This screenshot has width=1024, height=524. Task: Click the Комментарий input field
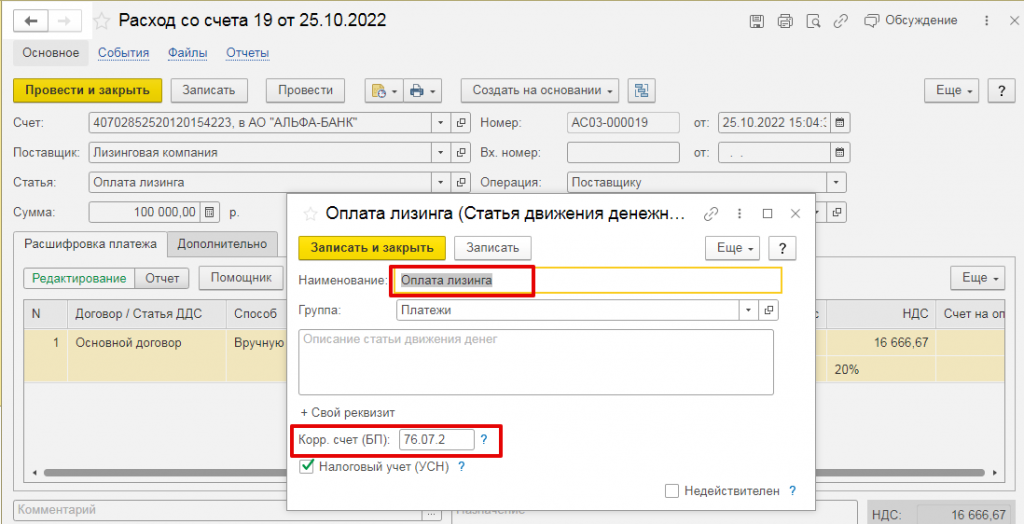click(x=217, y=513)
